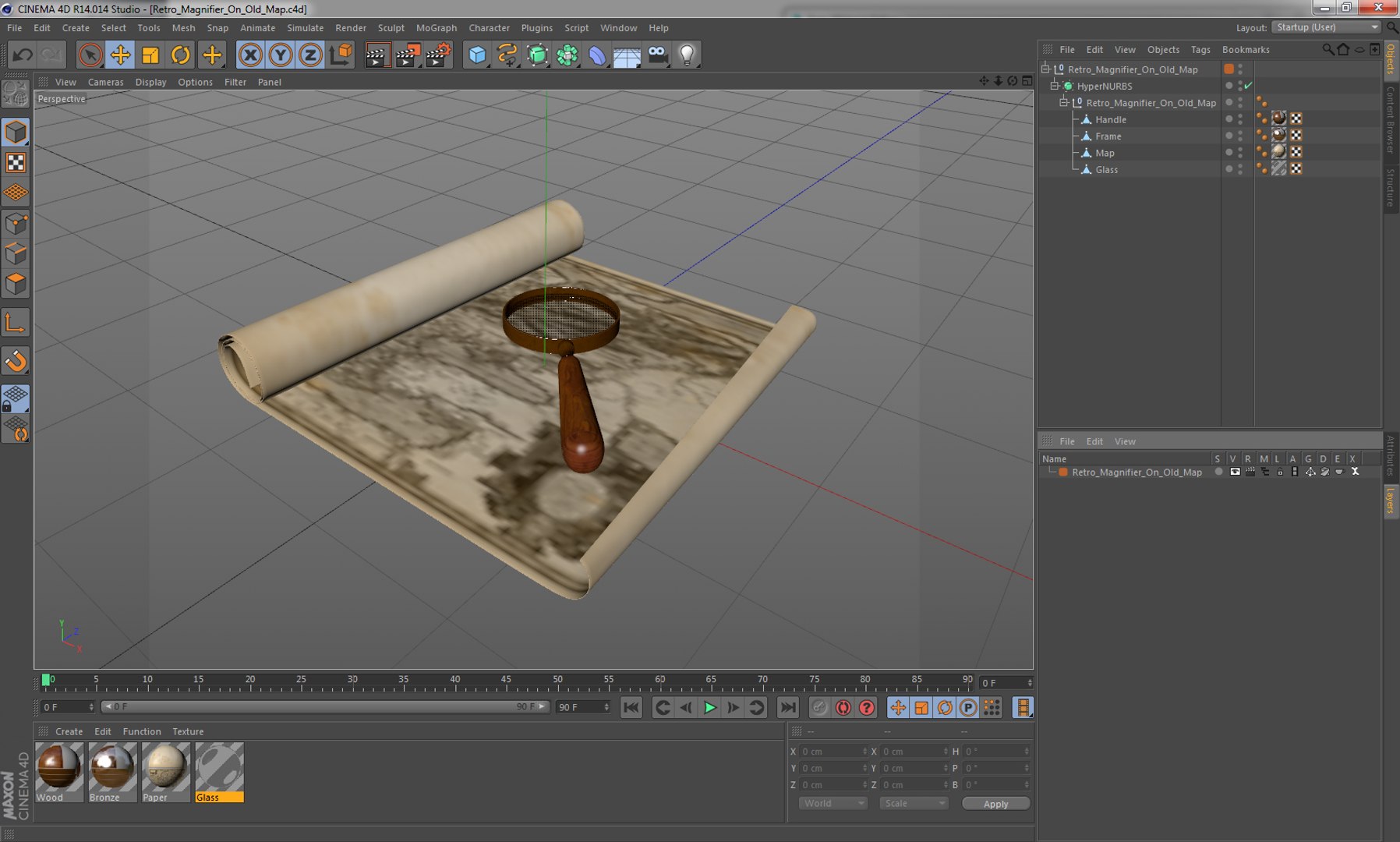Select the Move tool in top toolbar

[x=120, y=55]
